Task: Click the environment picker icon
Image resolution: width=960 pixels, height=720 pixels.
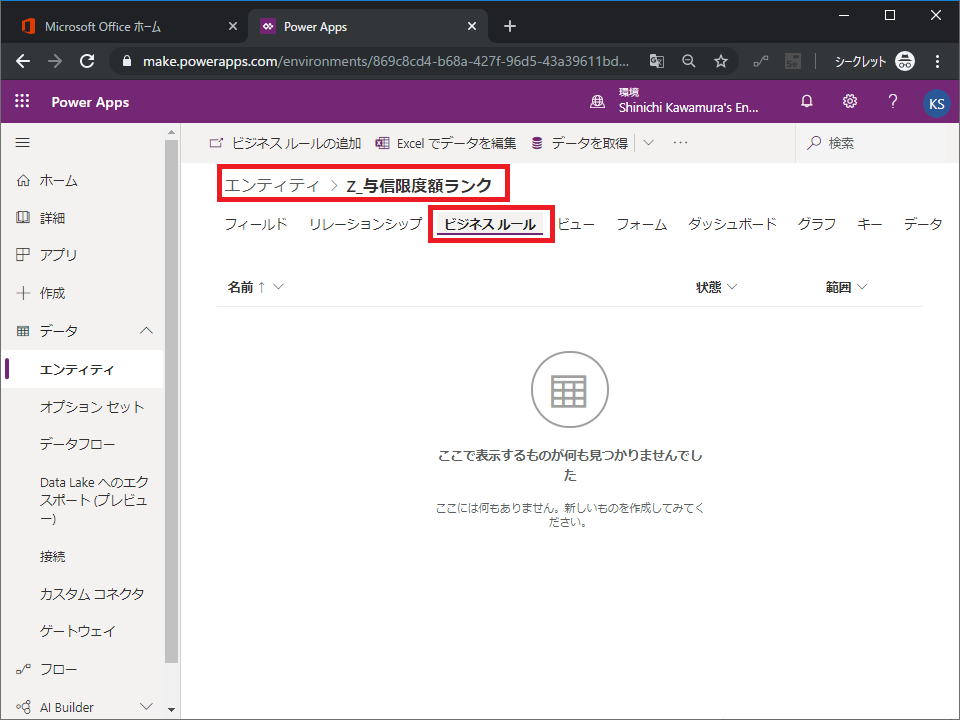Action: point(598,102)
